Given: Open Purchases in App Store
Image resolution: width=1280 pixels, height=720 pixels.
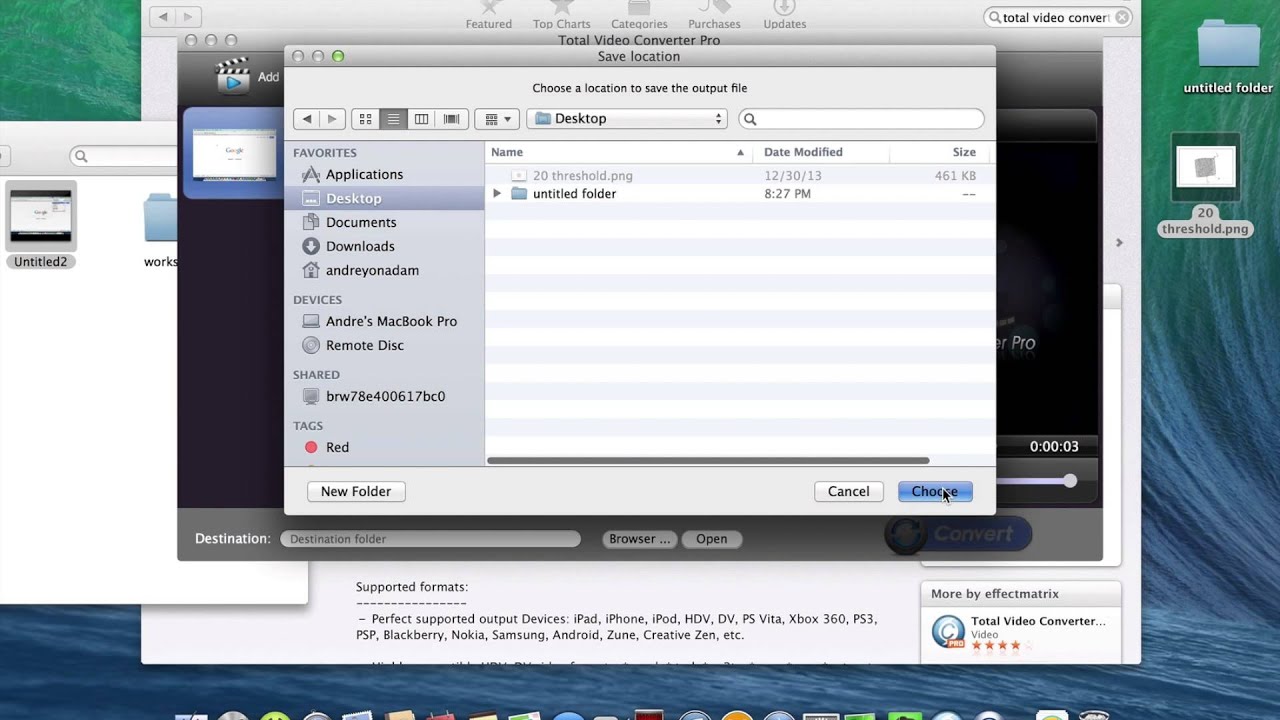Looking at the screenshot, I should tap(714, 16).
